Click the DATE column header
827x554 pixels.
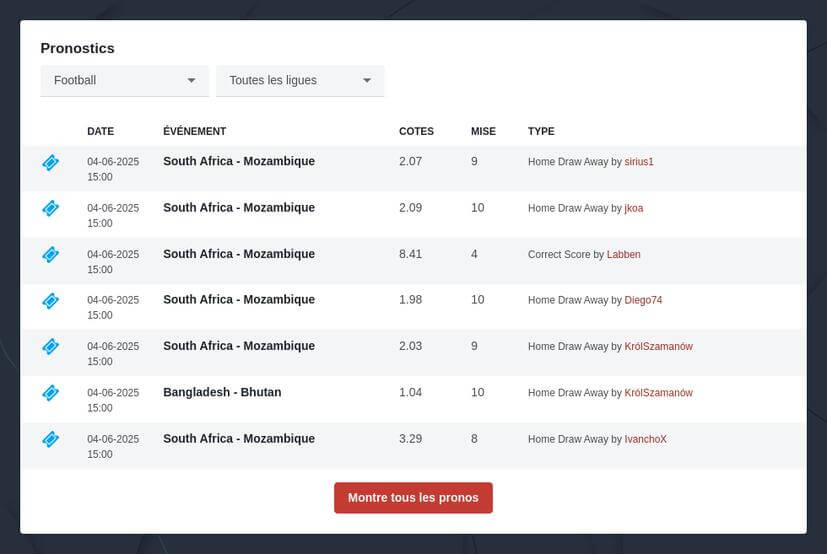(100, 131)
